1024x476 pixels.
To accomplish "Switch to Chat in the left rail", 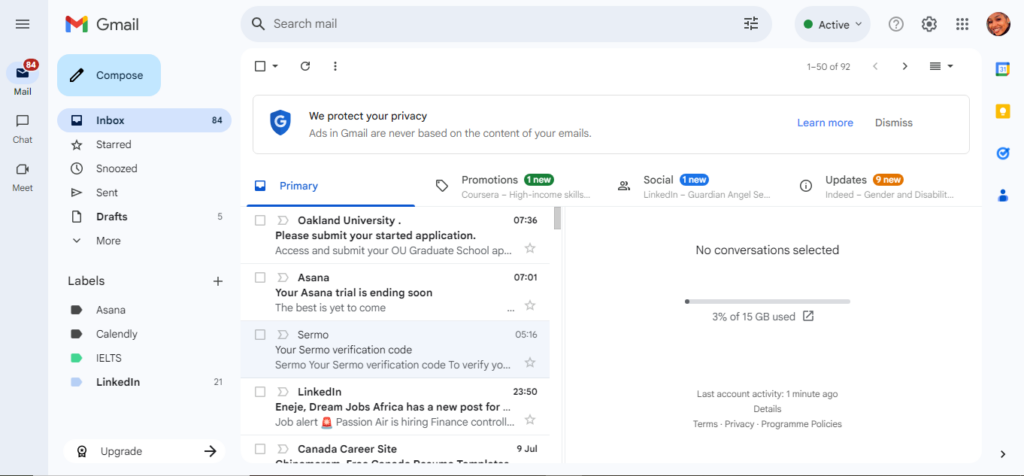I will click(23, 129).
